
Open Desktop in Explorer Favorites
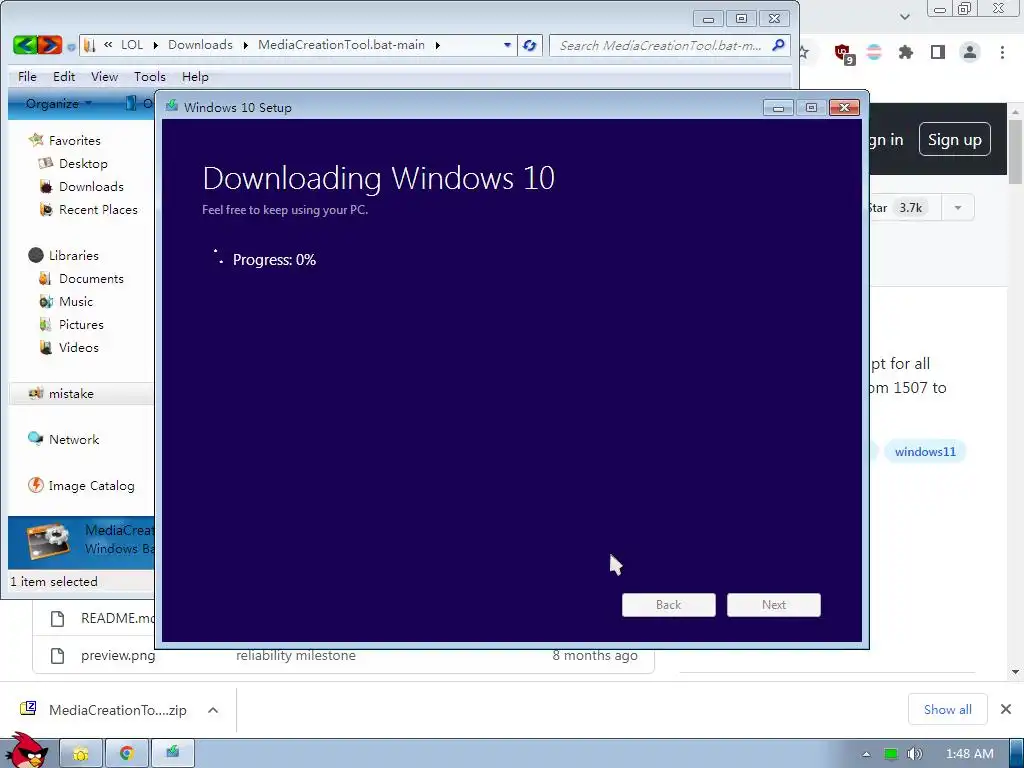[83, 163]
